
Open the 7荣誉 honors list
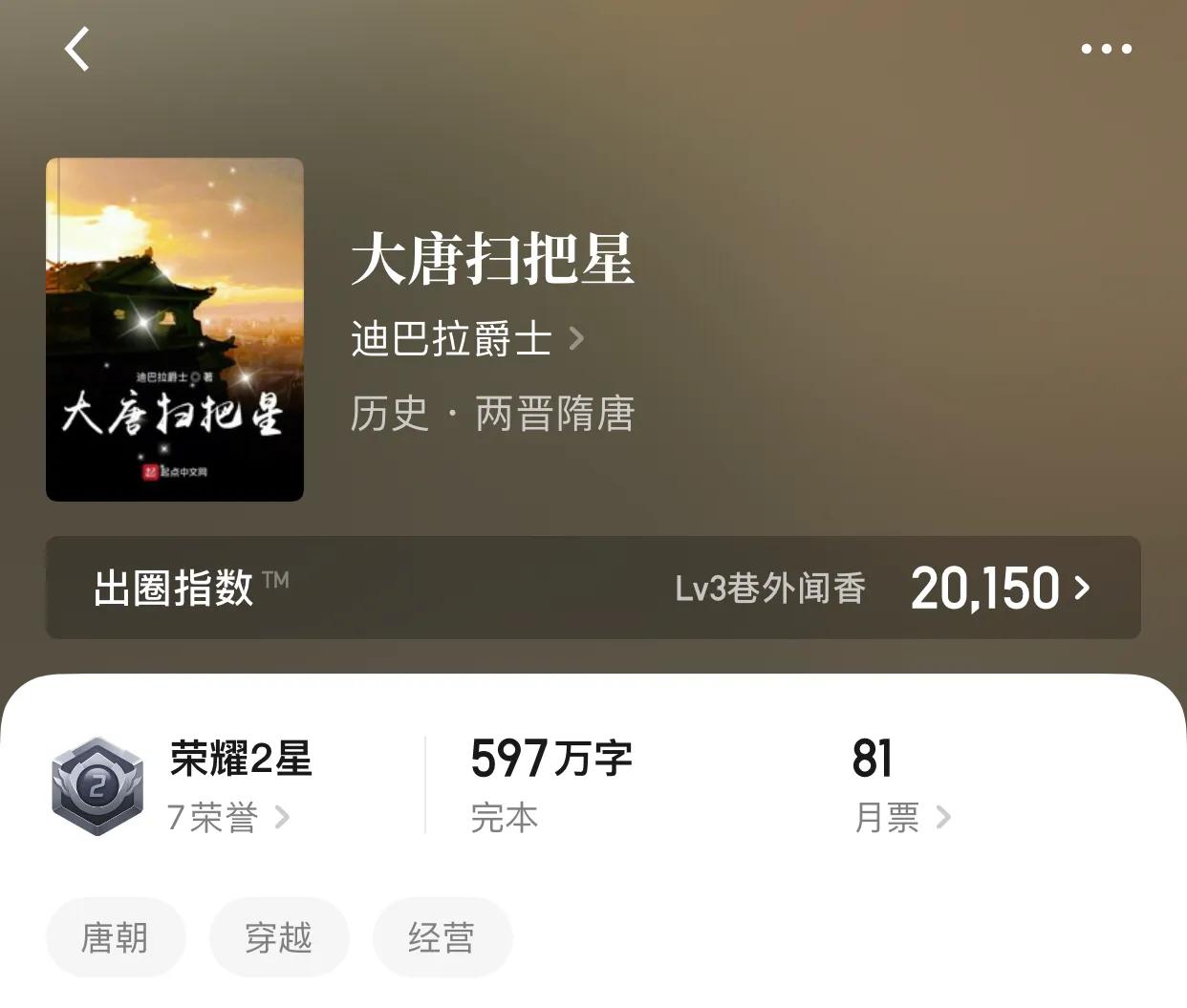coord(212,818)
